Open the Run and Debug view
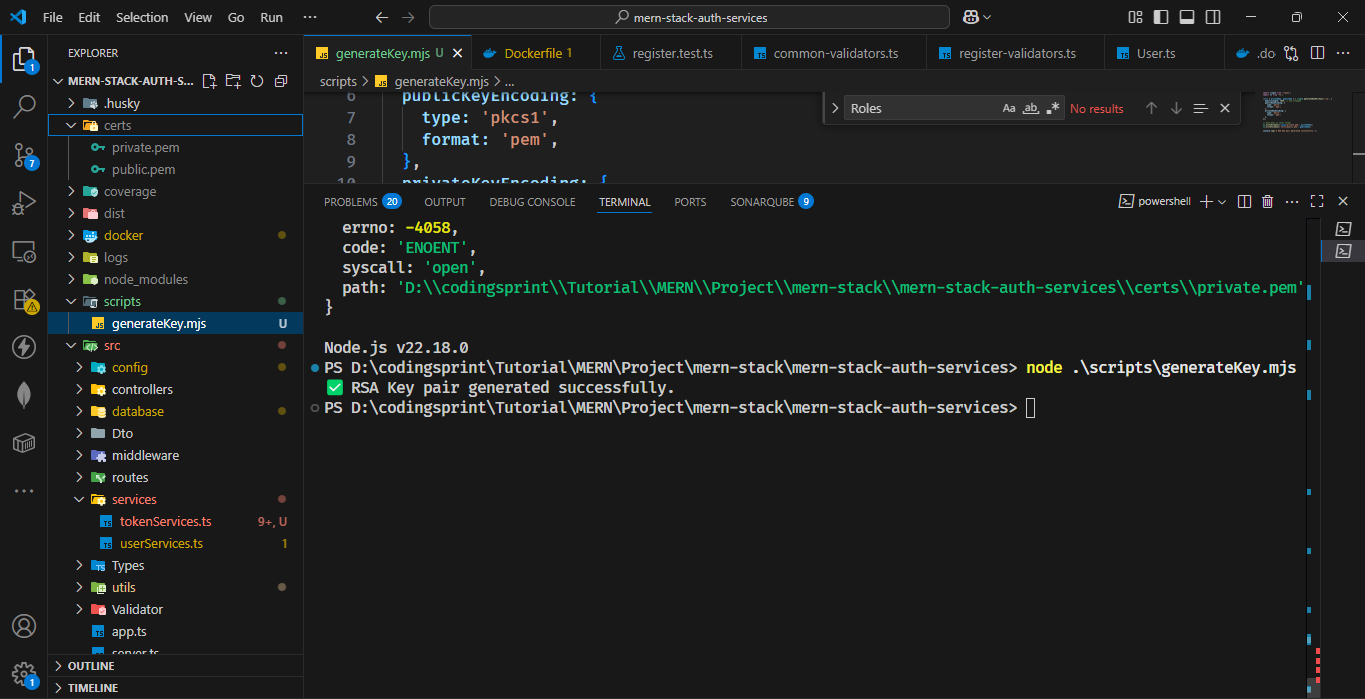 (24, 203)
